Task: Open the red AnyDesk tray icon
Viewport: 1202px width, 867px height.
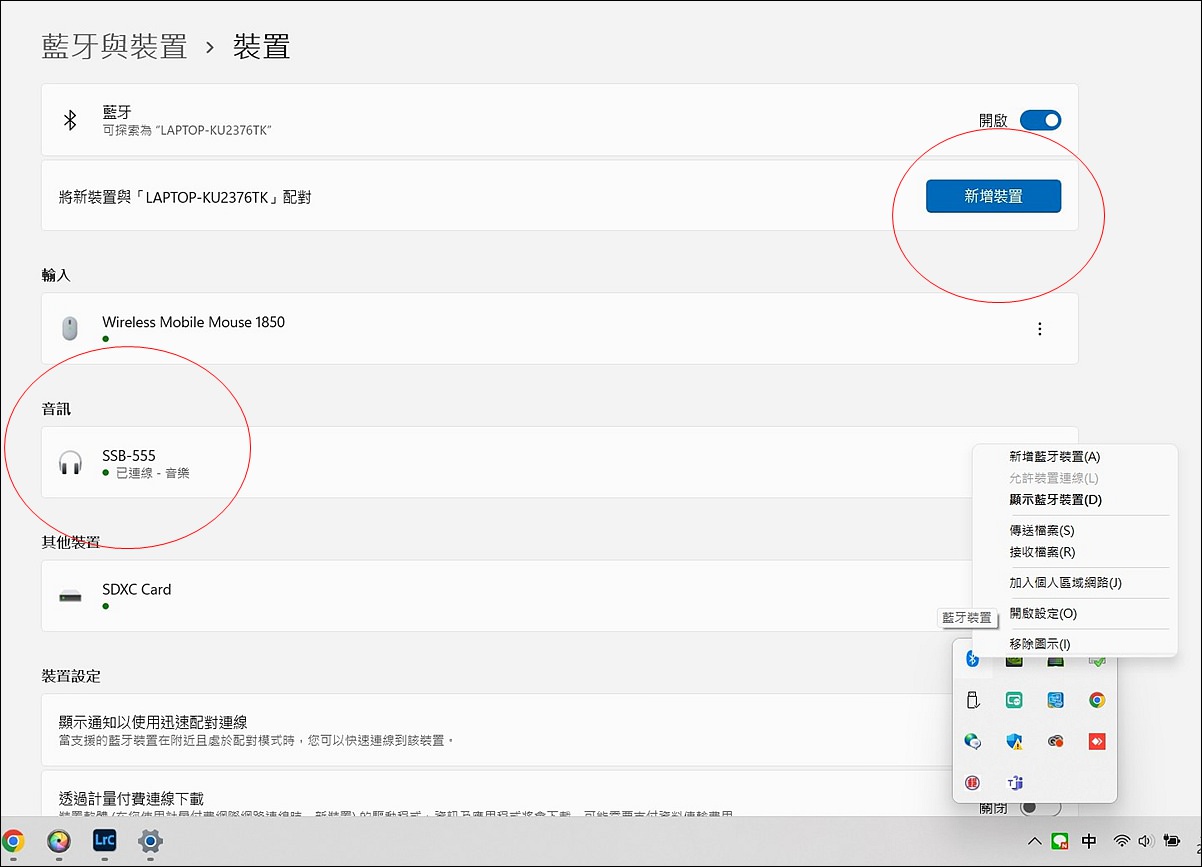Action: coord(1097,741)
